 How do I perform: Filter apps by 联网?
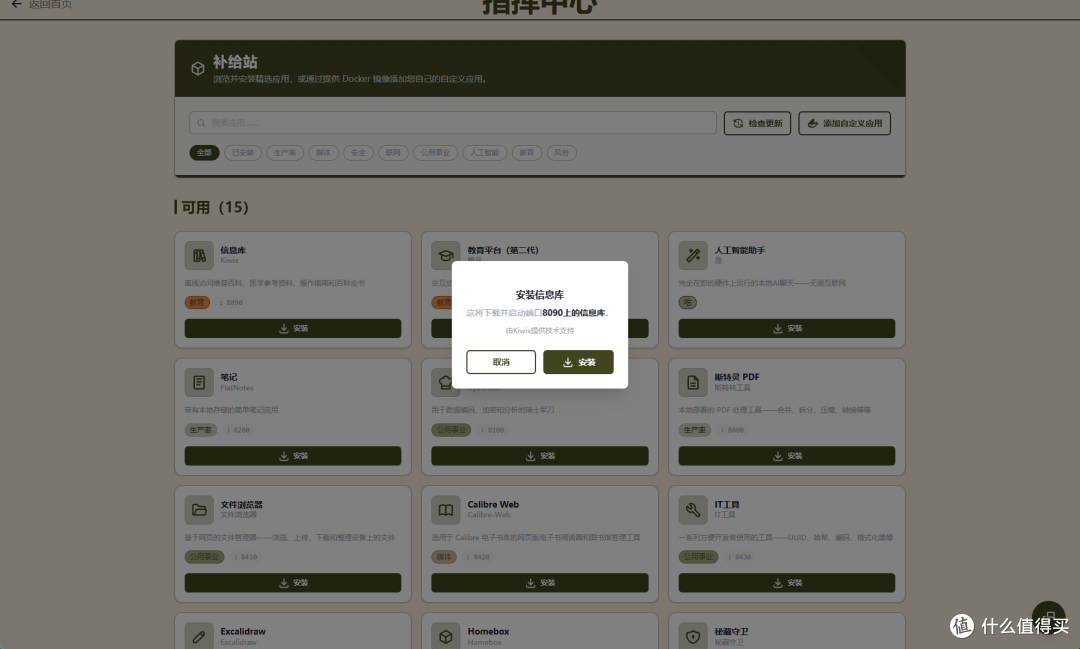pyautogui.click(x=393, y=152)
